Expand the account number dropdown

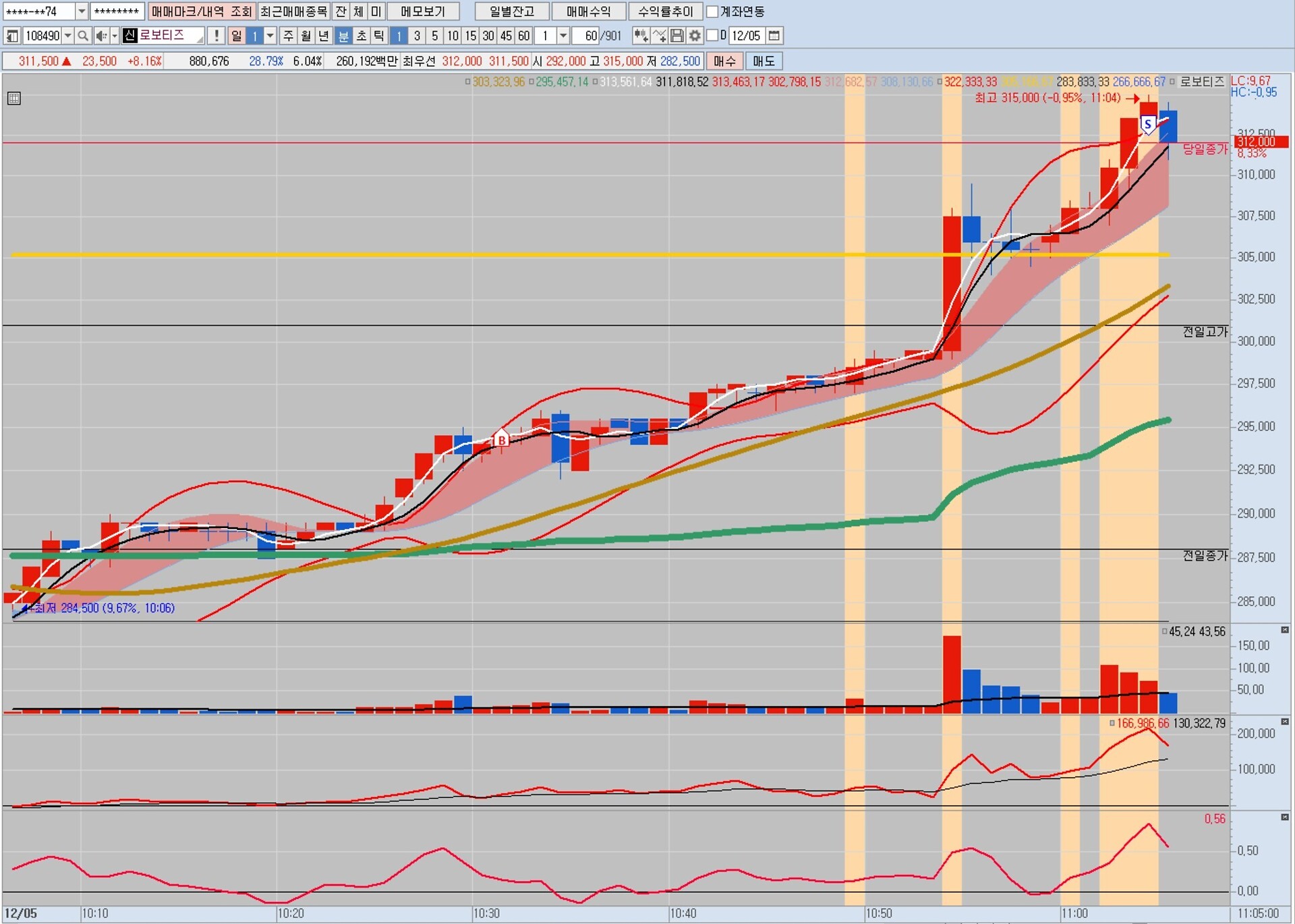click(x=82, y=11)
